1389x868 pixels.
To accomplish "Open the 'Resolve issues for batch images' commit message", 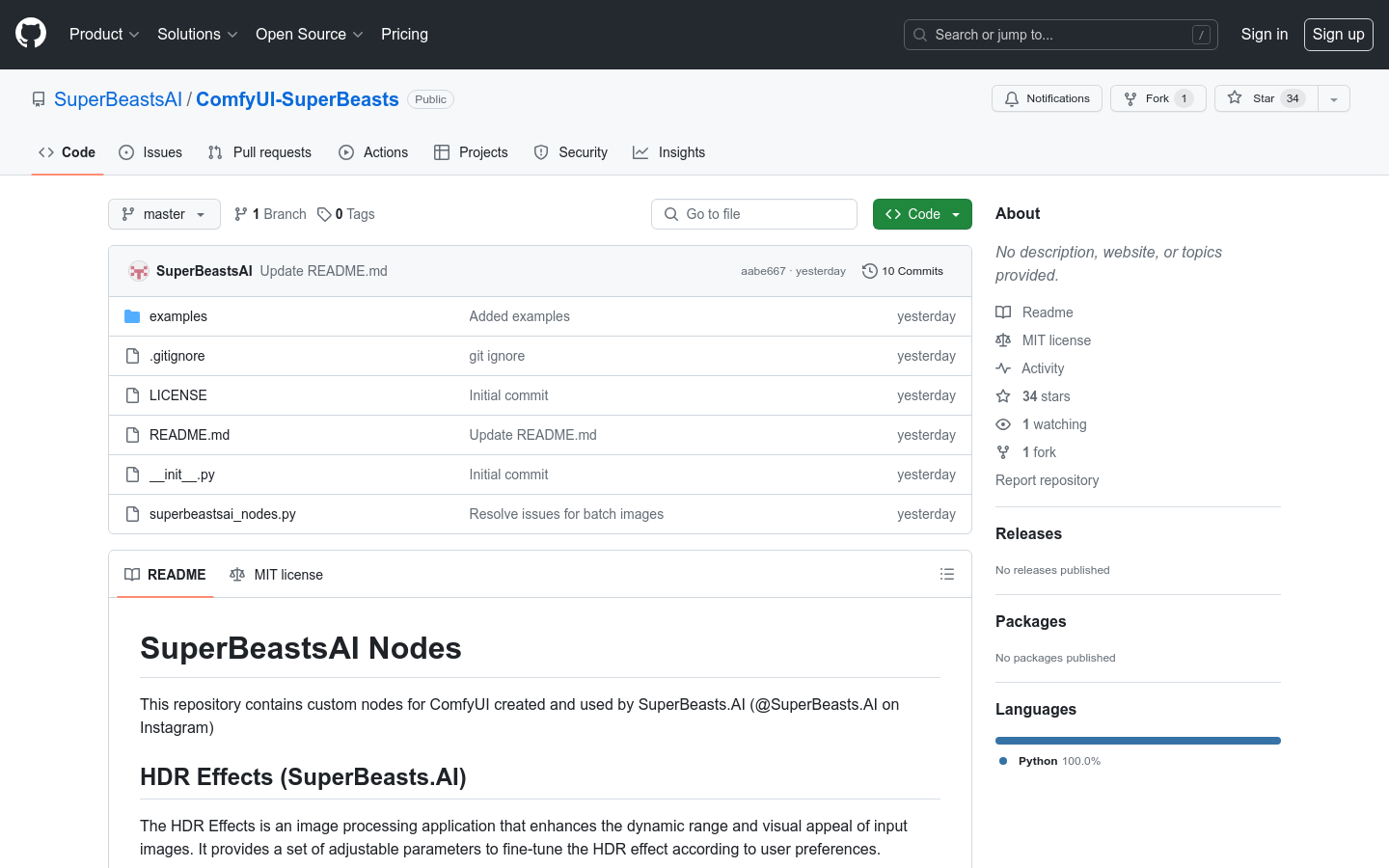I will [x=566, y=514].
